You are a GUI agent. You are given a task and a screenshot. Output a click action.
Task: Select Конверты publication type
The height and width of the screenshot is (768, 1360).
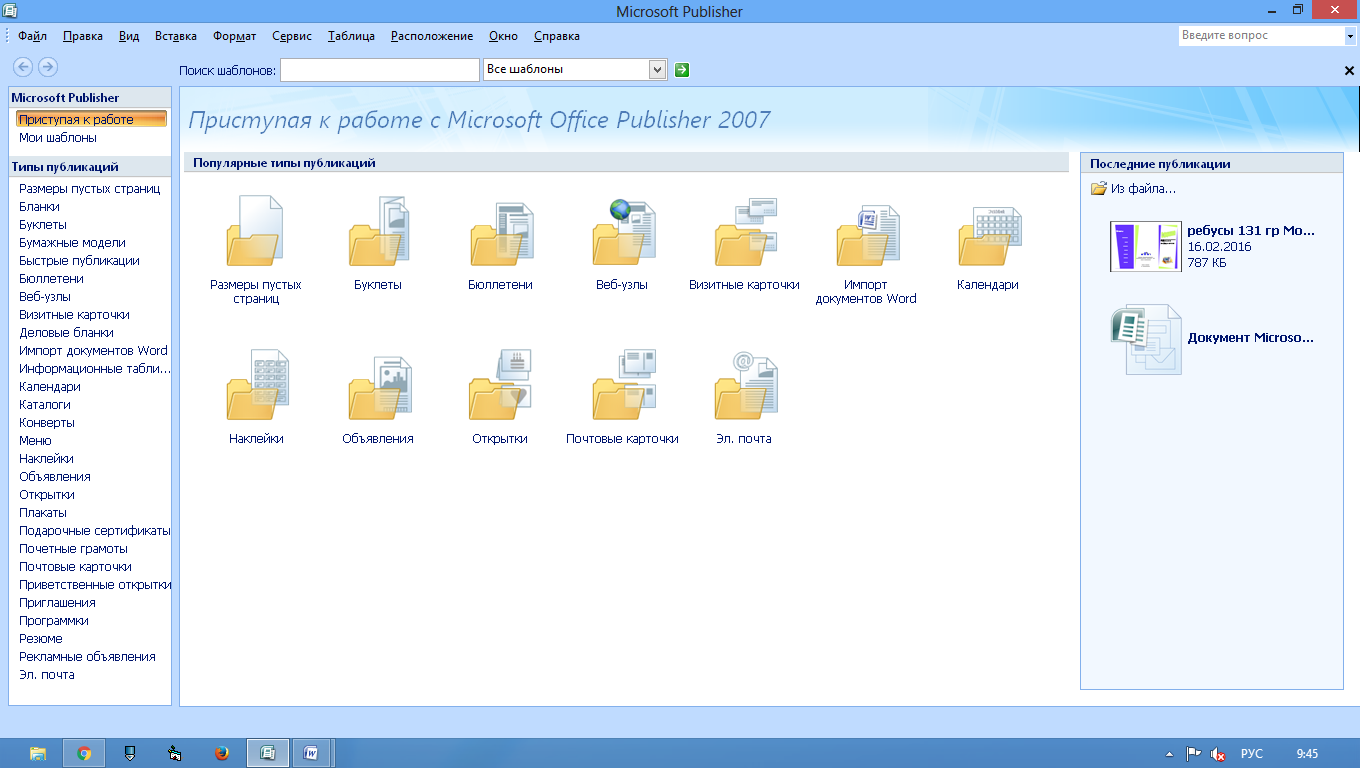[47, 423]
